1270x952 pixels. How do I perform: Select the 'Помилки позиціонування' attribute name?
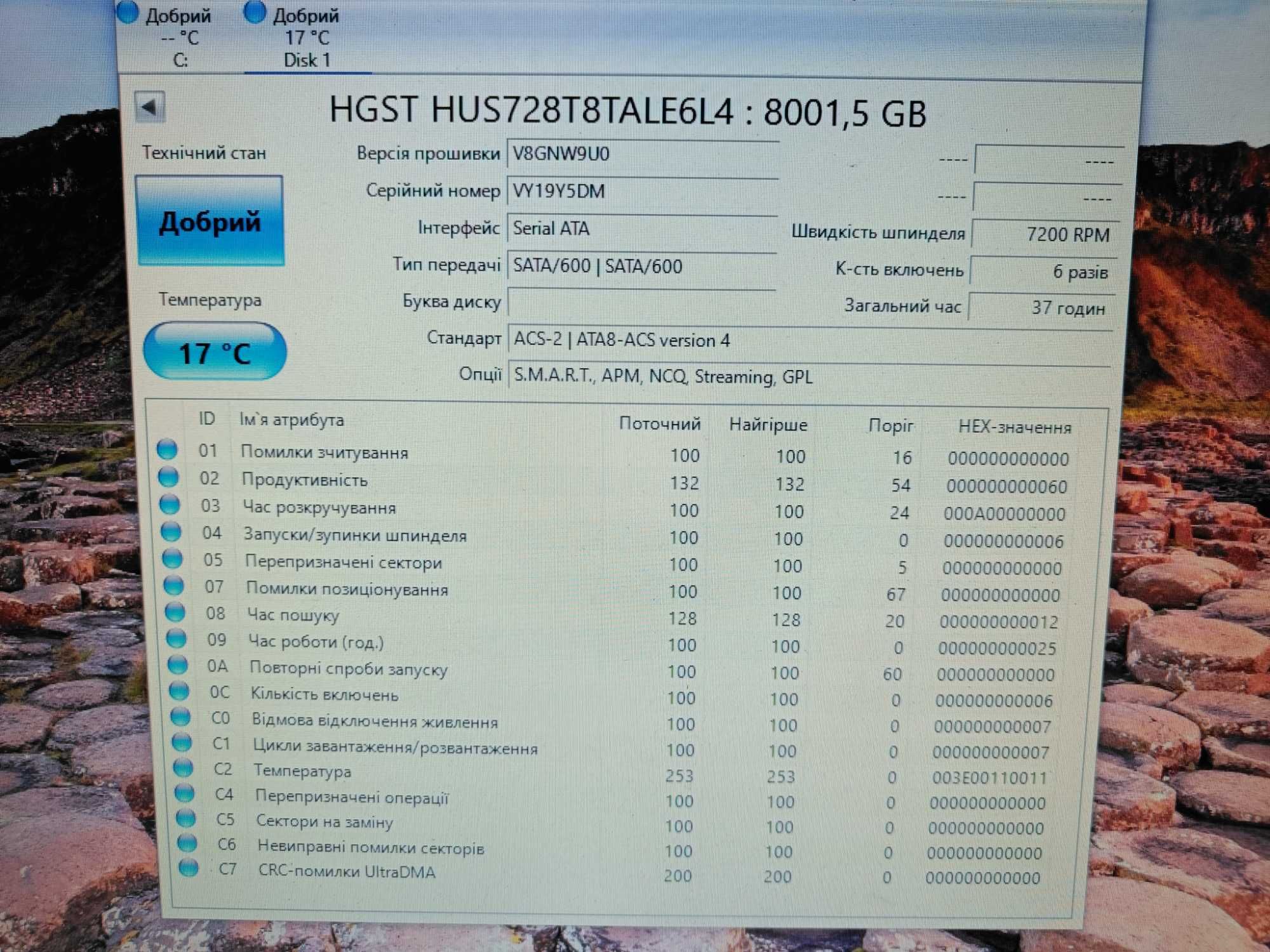pos(347,589)
